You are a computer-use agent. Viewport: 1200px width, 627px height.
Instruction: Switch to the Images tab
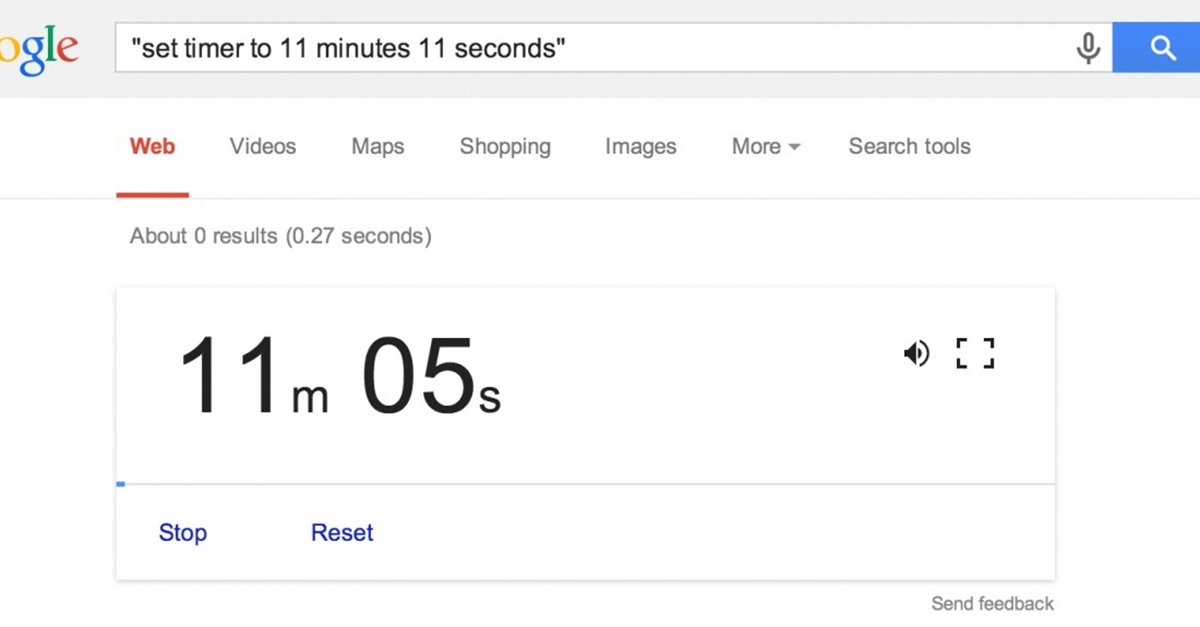pos(640,147)
